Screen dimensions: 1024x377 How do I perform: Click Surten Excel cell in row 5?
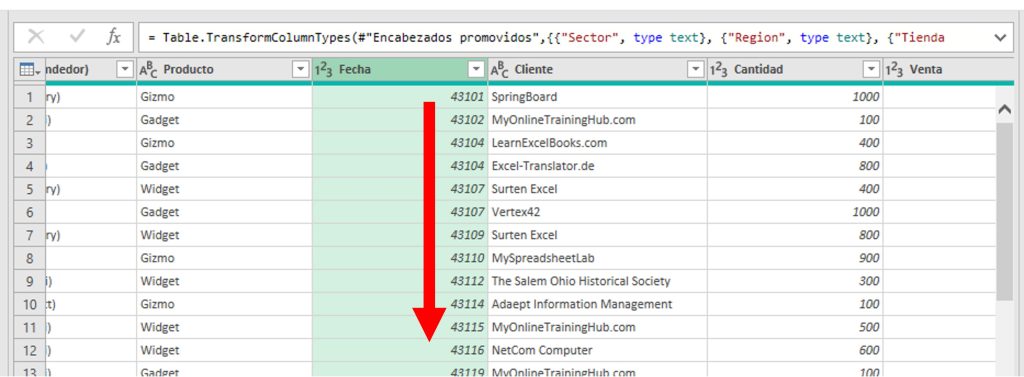(x=598, y=189)
